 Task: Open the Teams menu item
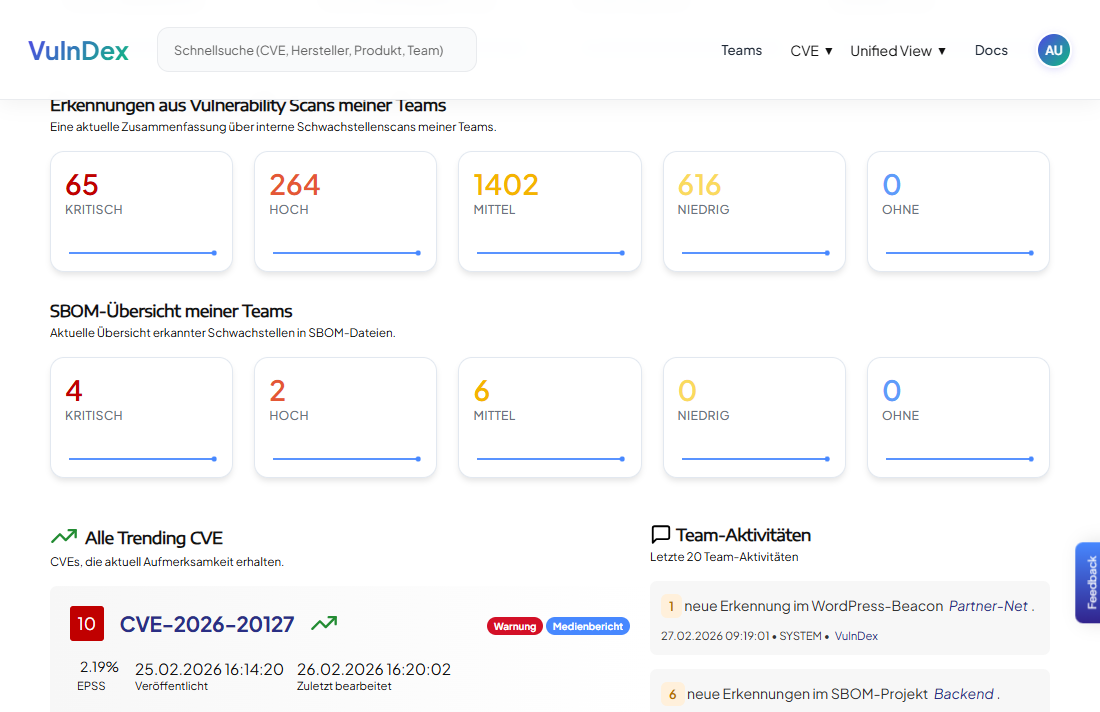(x=741, y=50)
